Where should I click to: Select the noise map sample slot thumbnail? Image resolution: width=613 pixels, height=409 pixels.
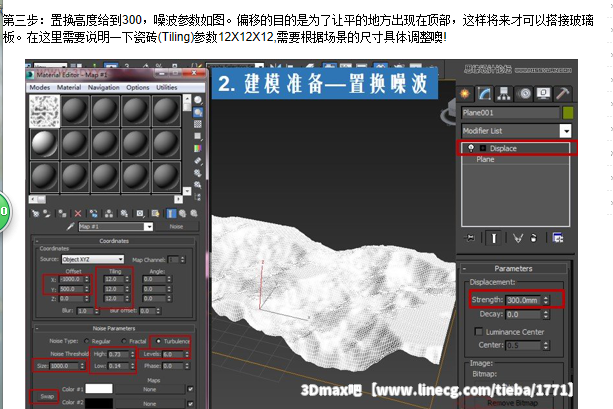click(45, 111)
